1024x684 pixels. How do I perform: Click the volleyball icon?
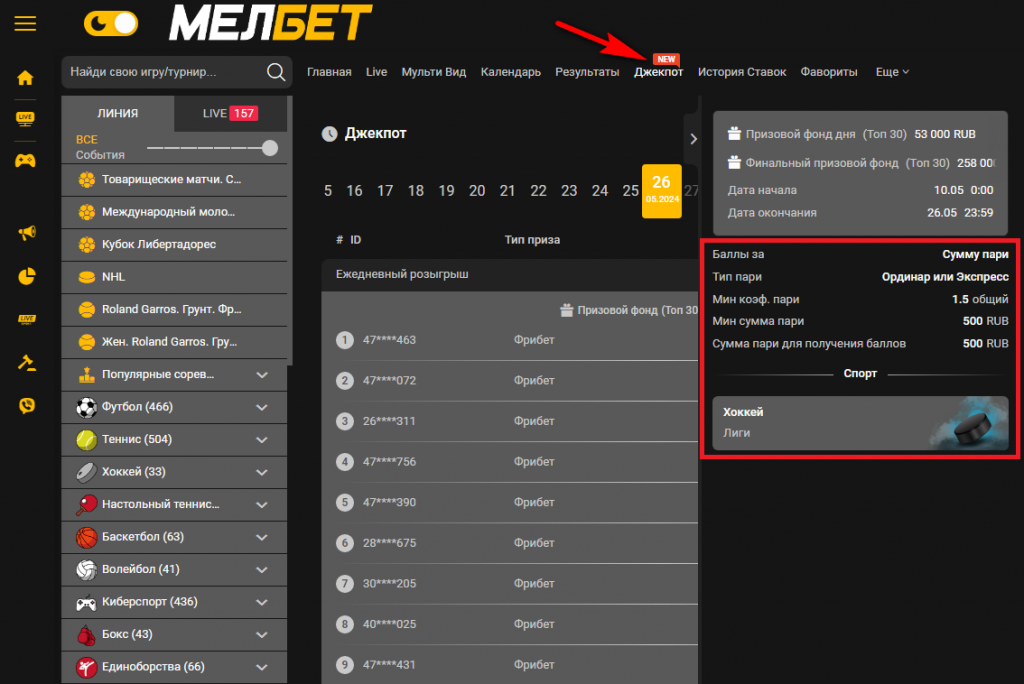tap(86, 570)
